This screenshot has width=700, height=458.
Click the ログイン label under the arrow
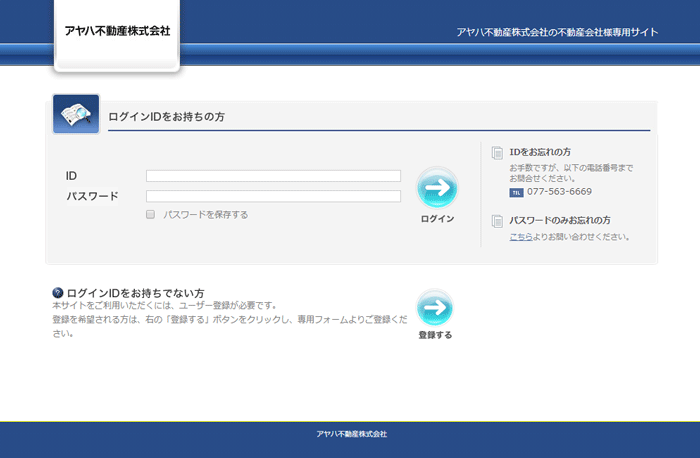coord(438,219)
